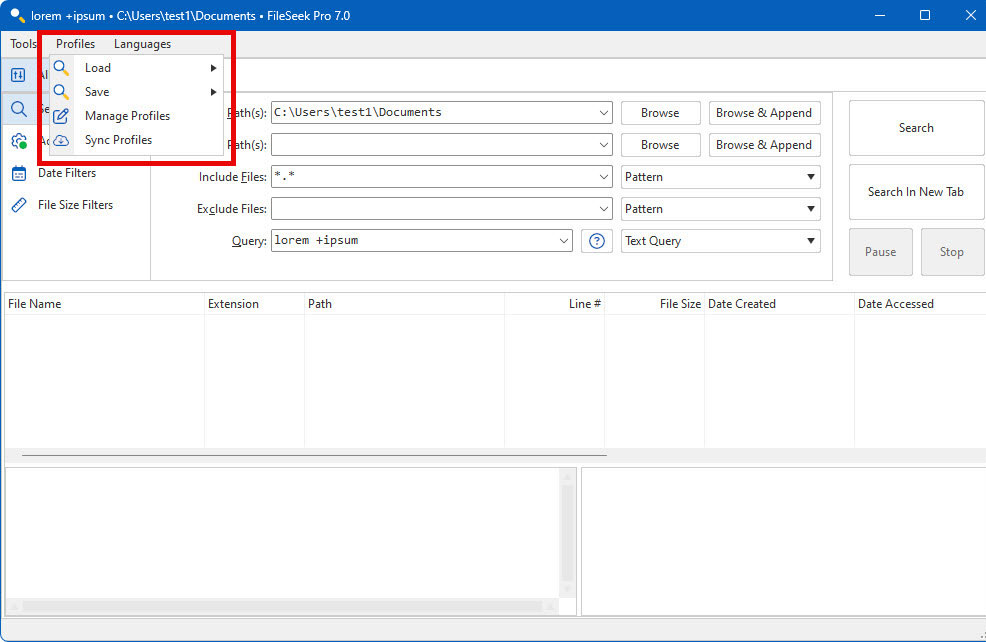Click the Manage Profiles pencil icon
This screenshot has height=642, width=986.
(61, 116)
